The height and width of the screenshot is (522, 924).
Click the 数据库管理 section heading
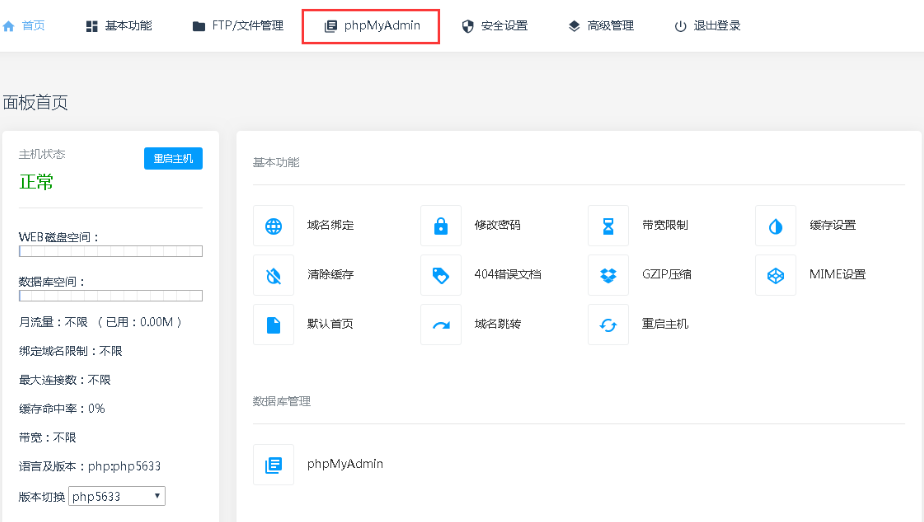(x=282, y=401)
